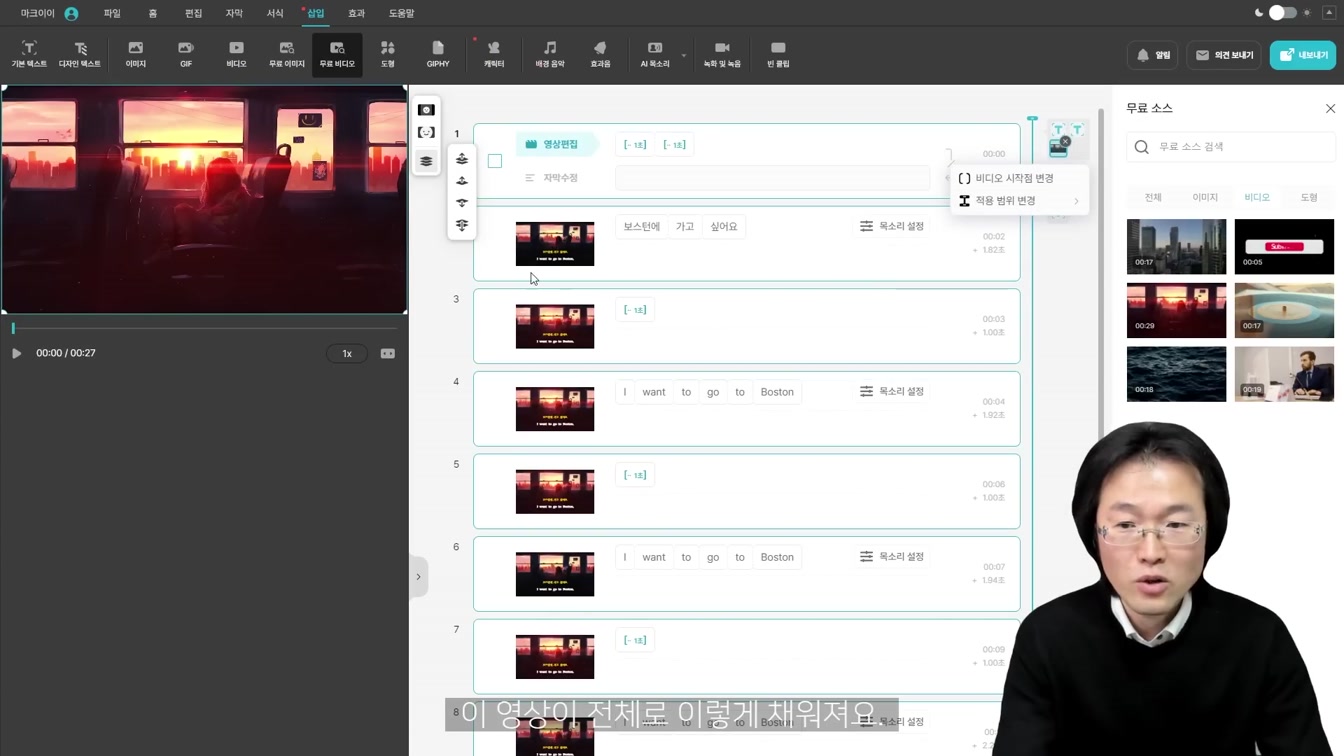Click the video preview seek bar
Viewport: 1344px width, 756px height.
point(204,328)
